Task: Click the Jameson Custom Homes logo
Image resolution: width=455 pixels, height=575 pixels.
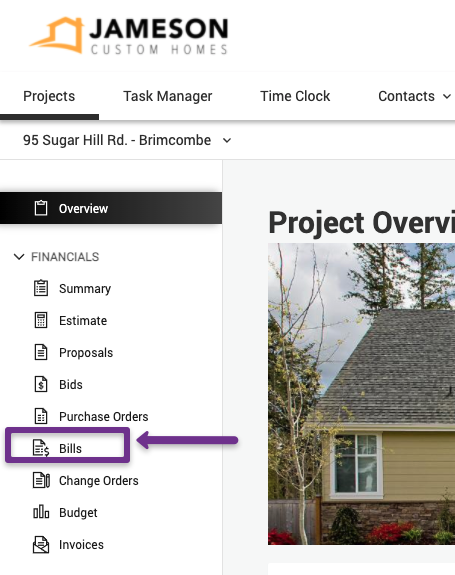Action: tap(129, 36)
